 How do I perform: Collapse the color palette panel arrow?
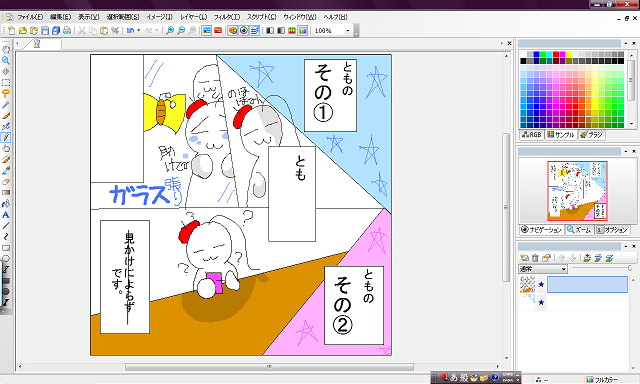(626, 43)
